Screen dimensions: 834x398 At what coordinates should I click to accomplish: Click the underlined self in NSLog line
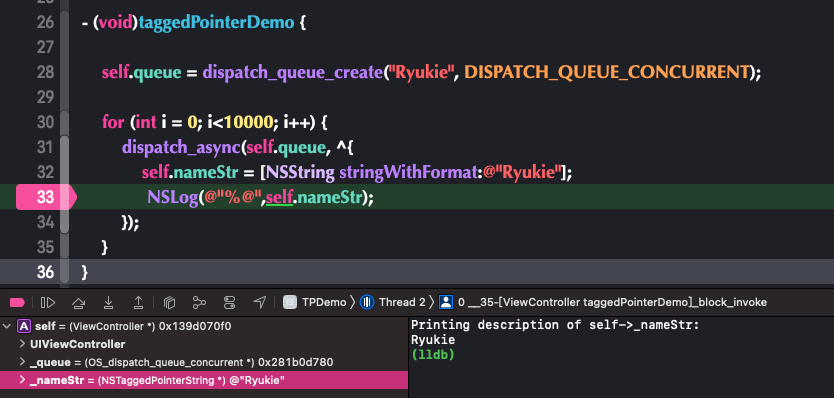(x=280, y=198)
